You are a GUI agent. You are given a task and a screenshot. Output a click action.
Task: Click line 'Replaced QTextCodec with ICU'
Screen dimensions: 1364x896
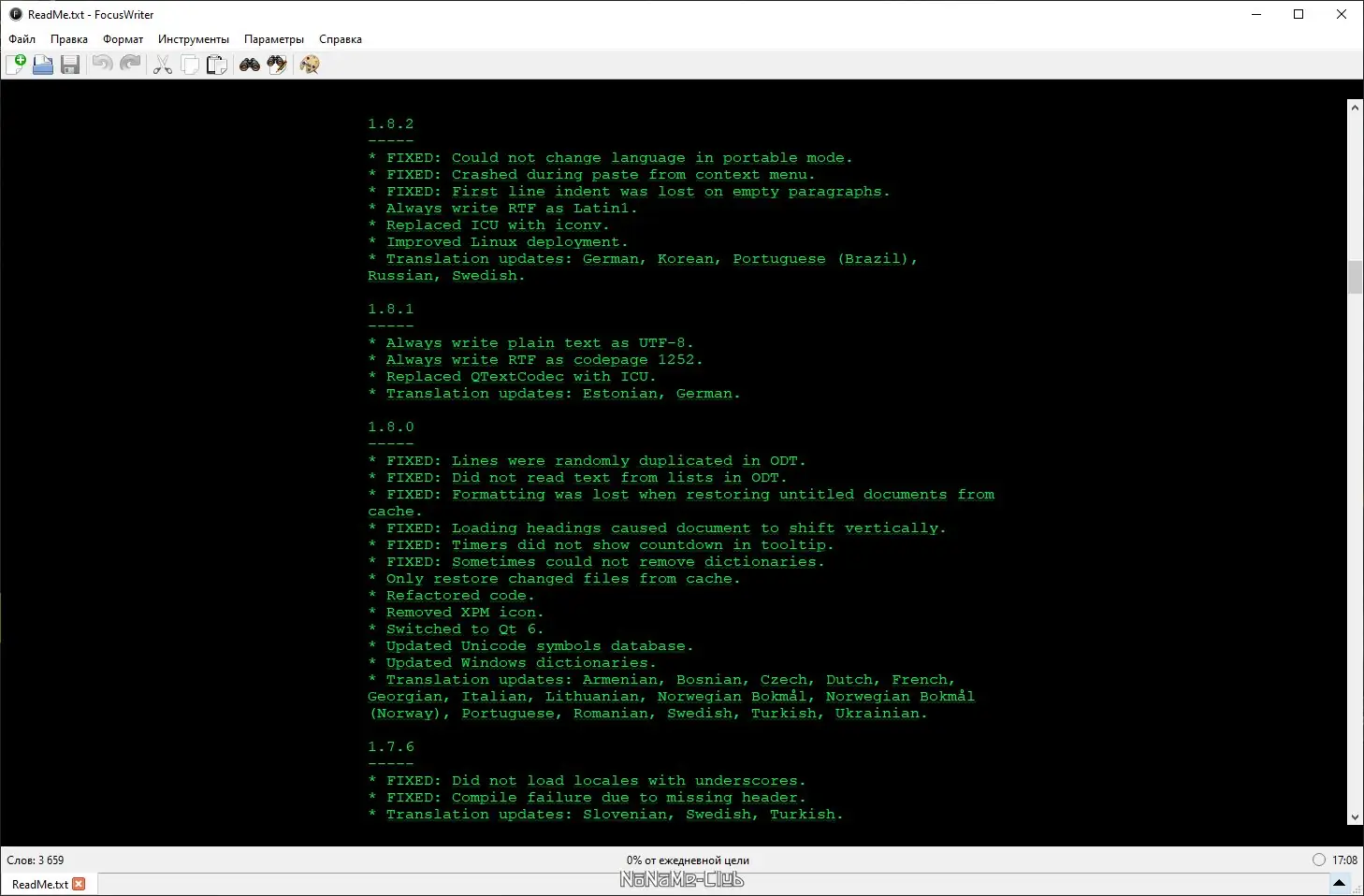(x=513, y=377)
